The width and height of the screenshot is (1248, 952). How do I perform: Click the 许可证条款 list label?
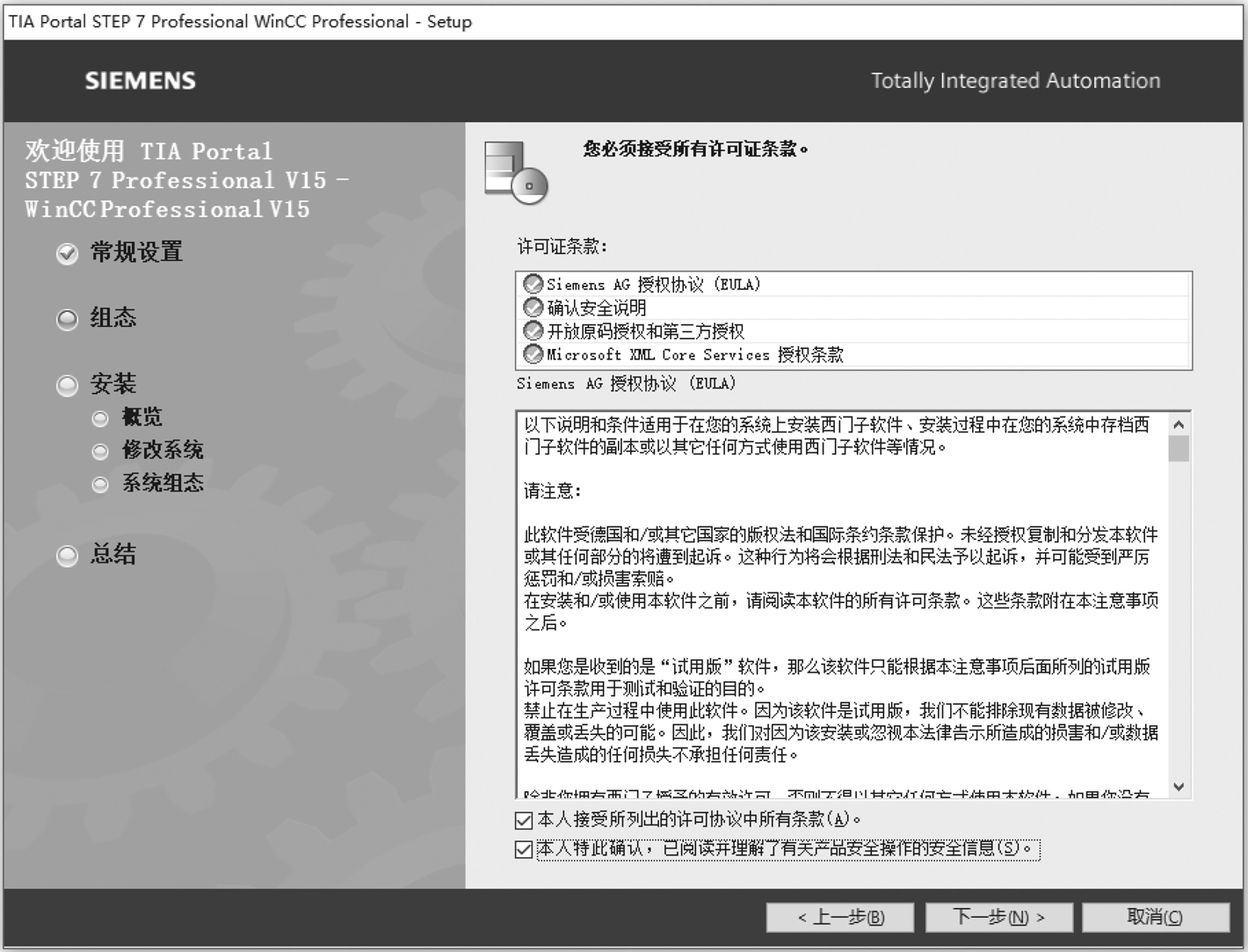[x=562, y=246]
